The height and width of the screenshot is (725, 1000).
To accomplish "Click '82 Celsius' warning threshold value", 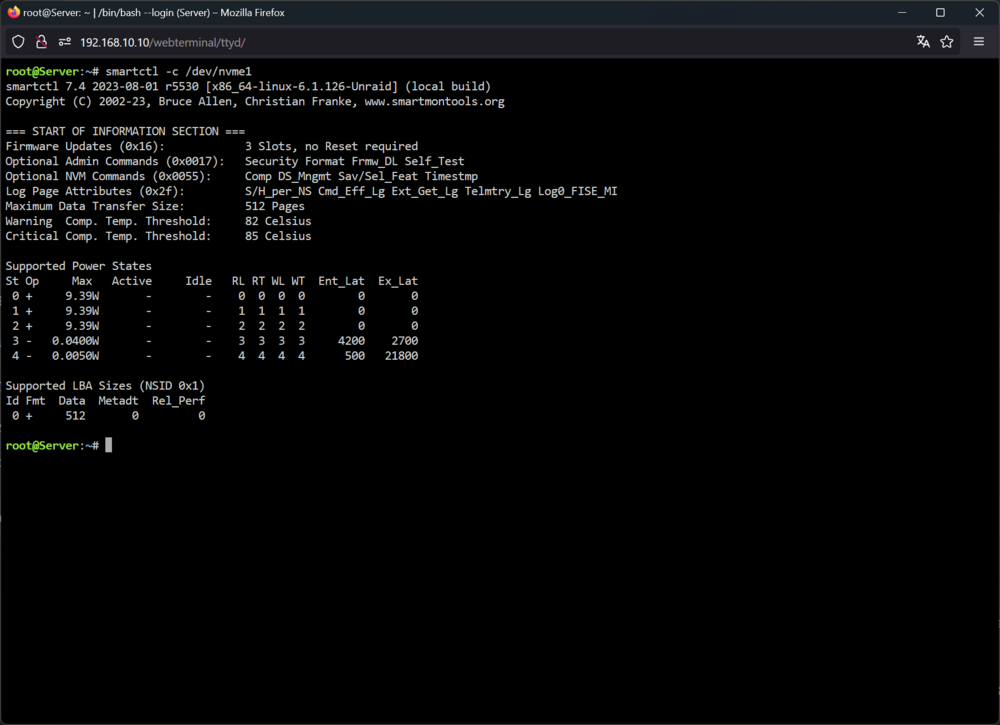I will tap(278, 221).
